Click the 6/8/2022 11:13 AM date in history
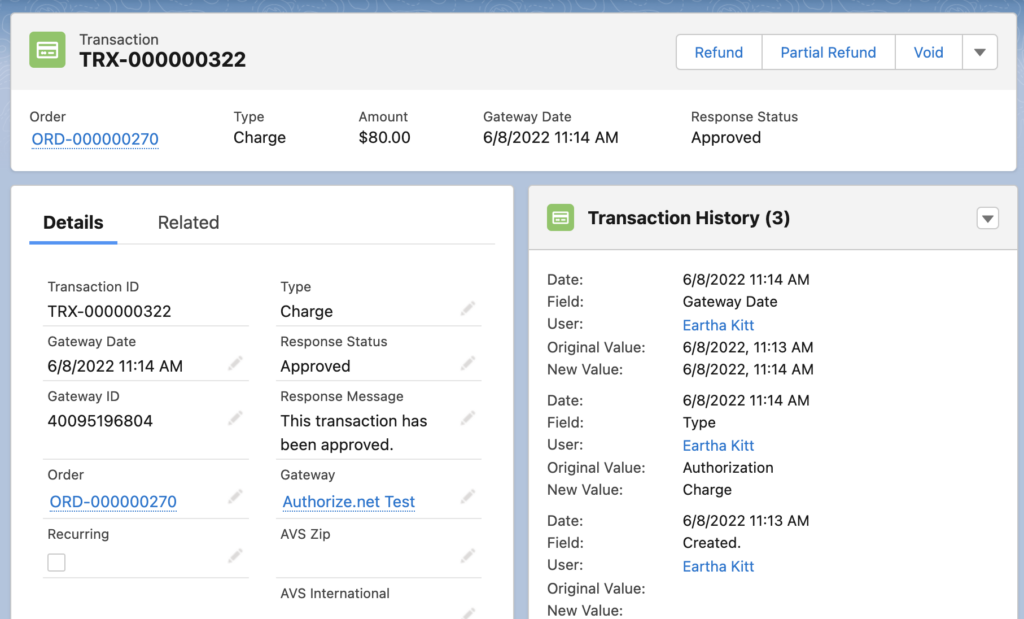This screenshot has width=1024, height=619. (746, 520)
